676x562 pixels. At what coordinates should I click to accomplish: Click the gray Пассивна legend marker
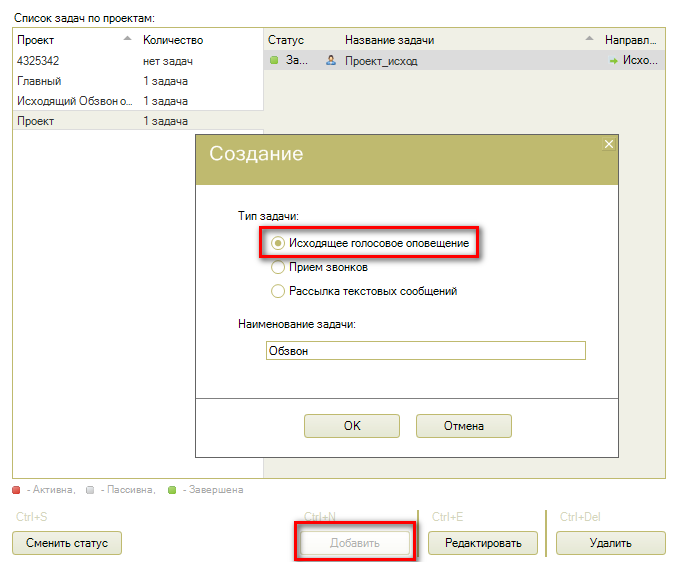(x=90, y=490)
